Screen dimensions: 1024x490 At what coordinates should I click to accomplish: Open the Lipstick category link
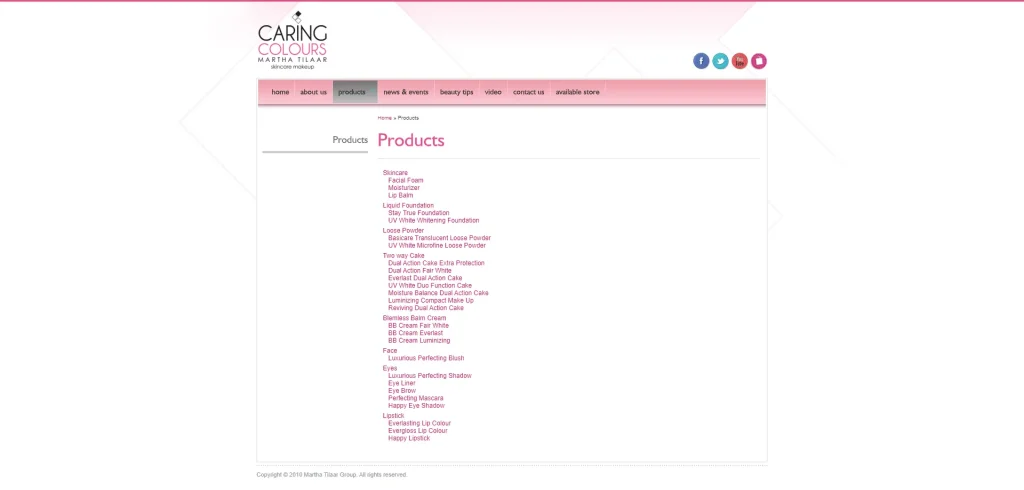393,416
